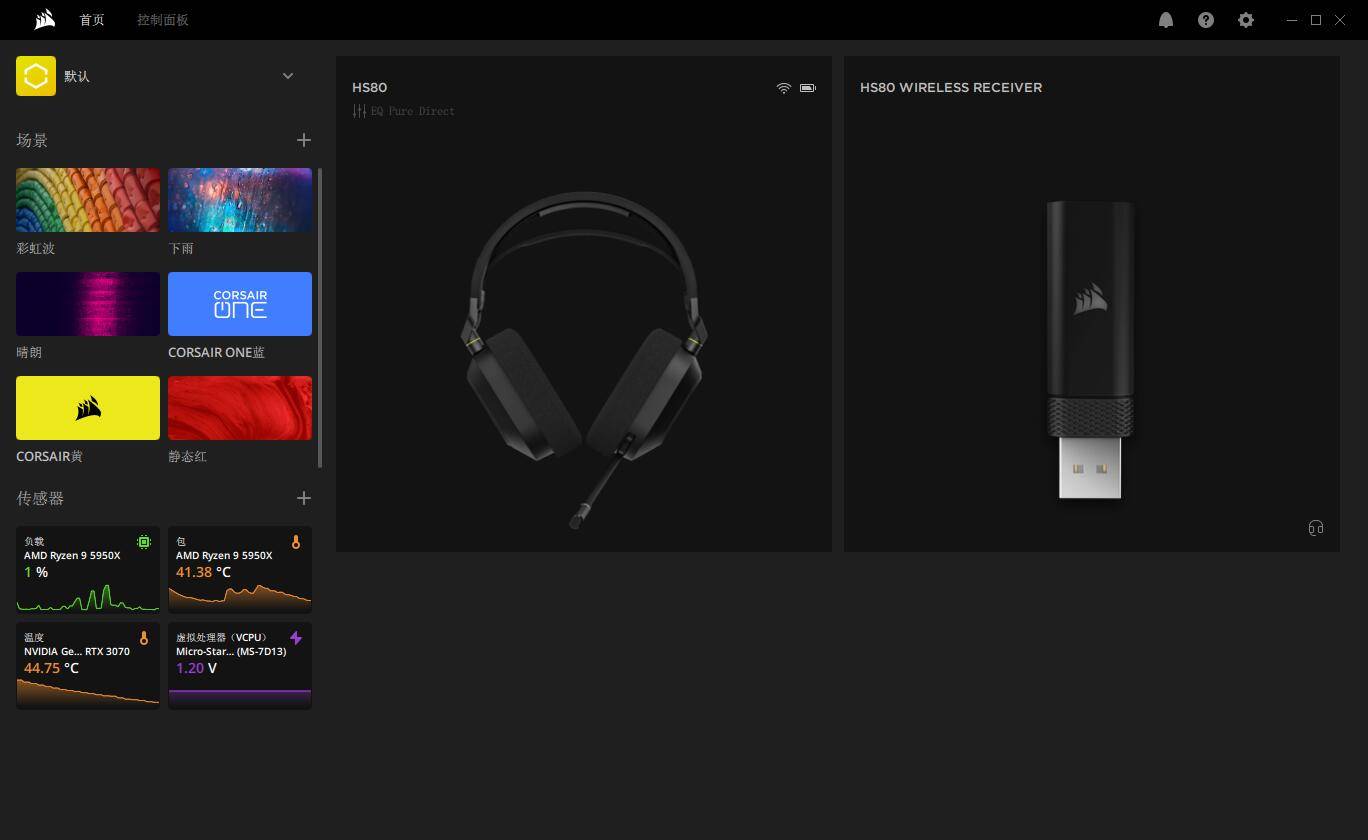
Task: Open settings gear icon
Action: 1245,20
